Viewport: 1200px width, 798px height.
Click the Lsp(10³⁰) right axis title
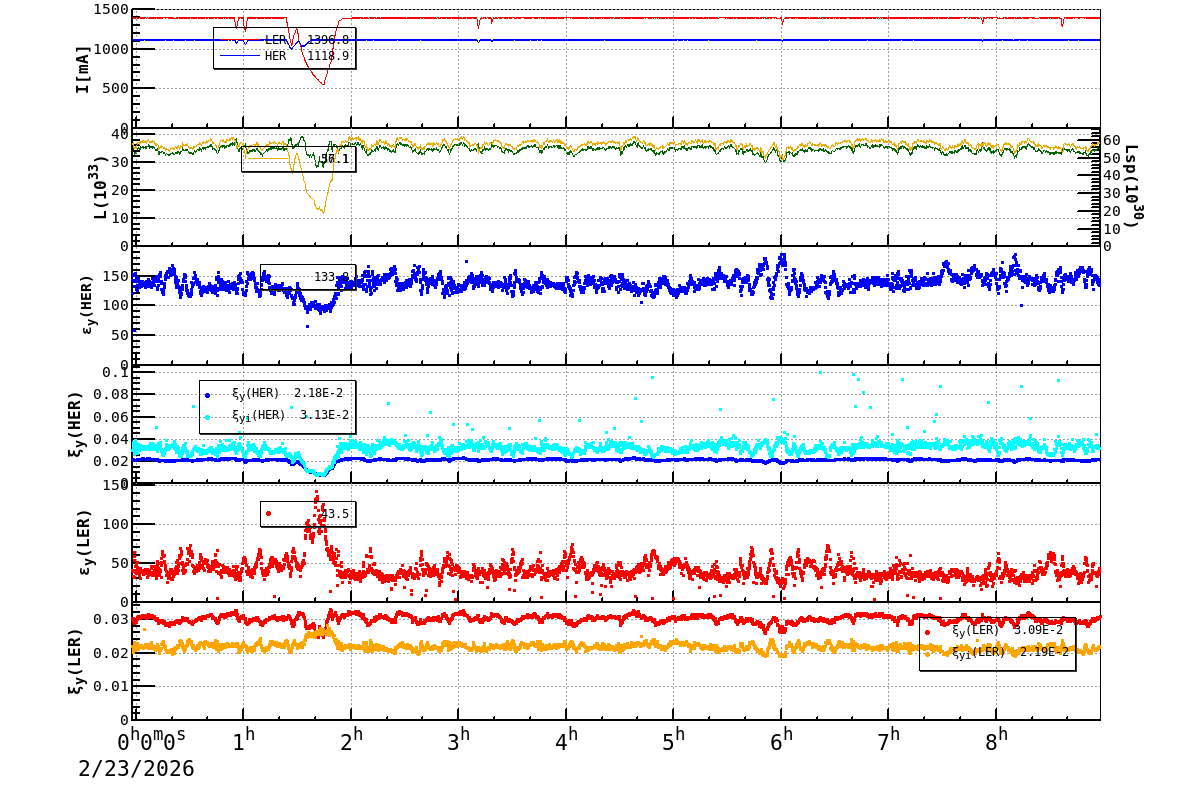pos(1132,186)
